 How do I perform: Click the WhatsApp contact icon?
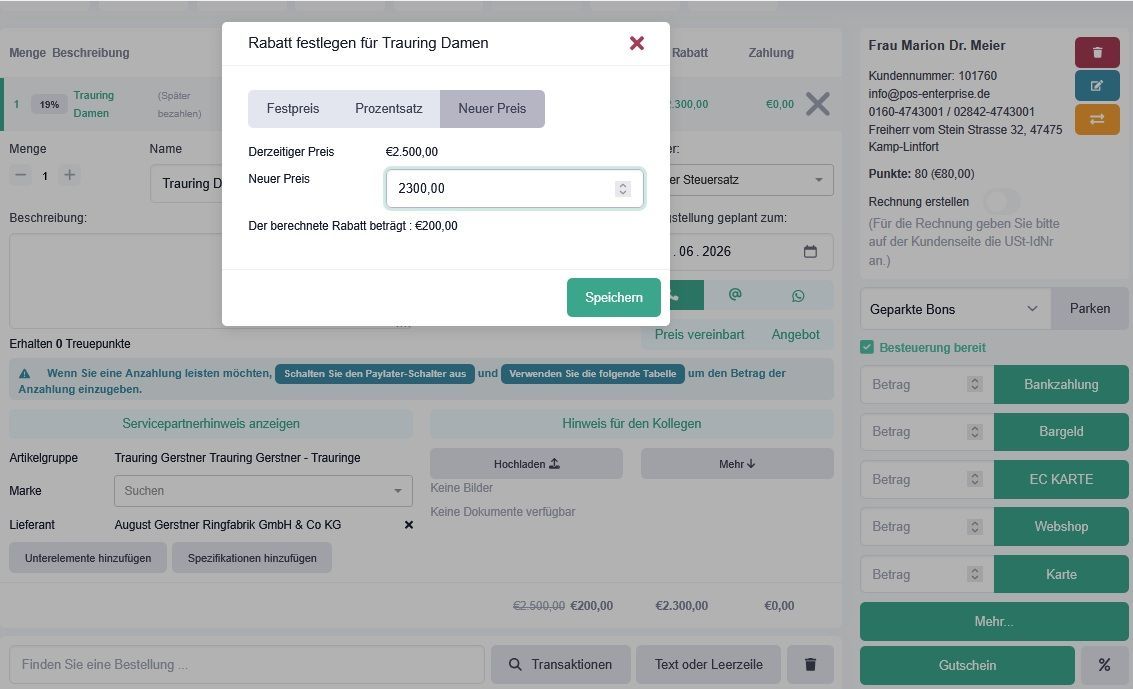tap(798, 295)
